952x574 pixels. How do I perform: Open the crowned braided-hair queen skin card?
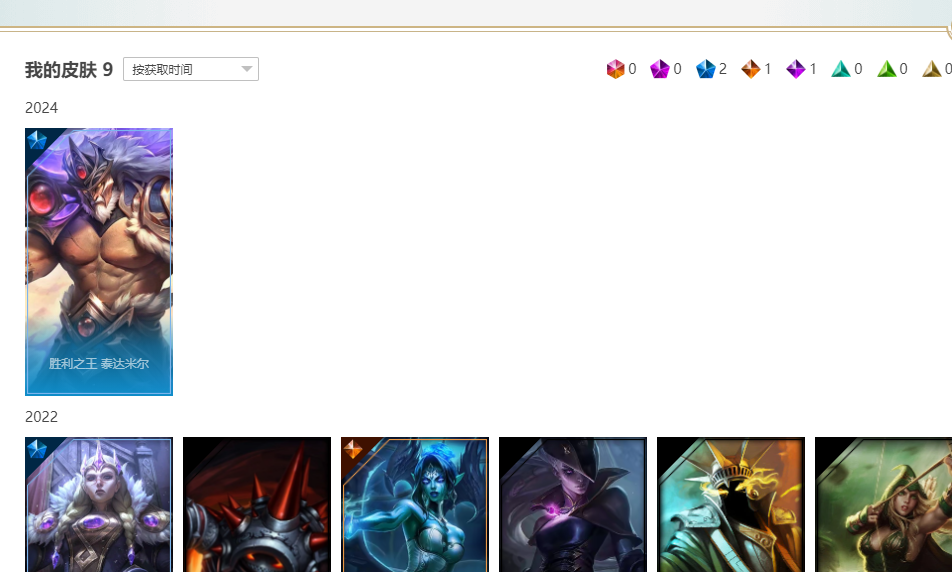(99, 504)
